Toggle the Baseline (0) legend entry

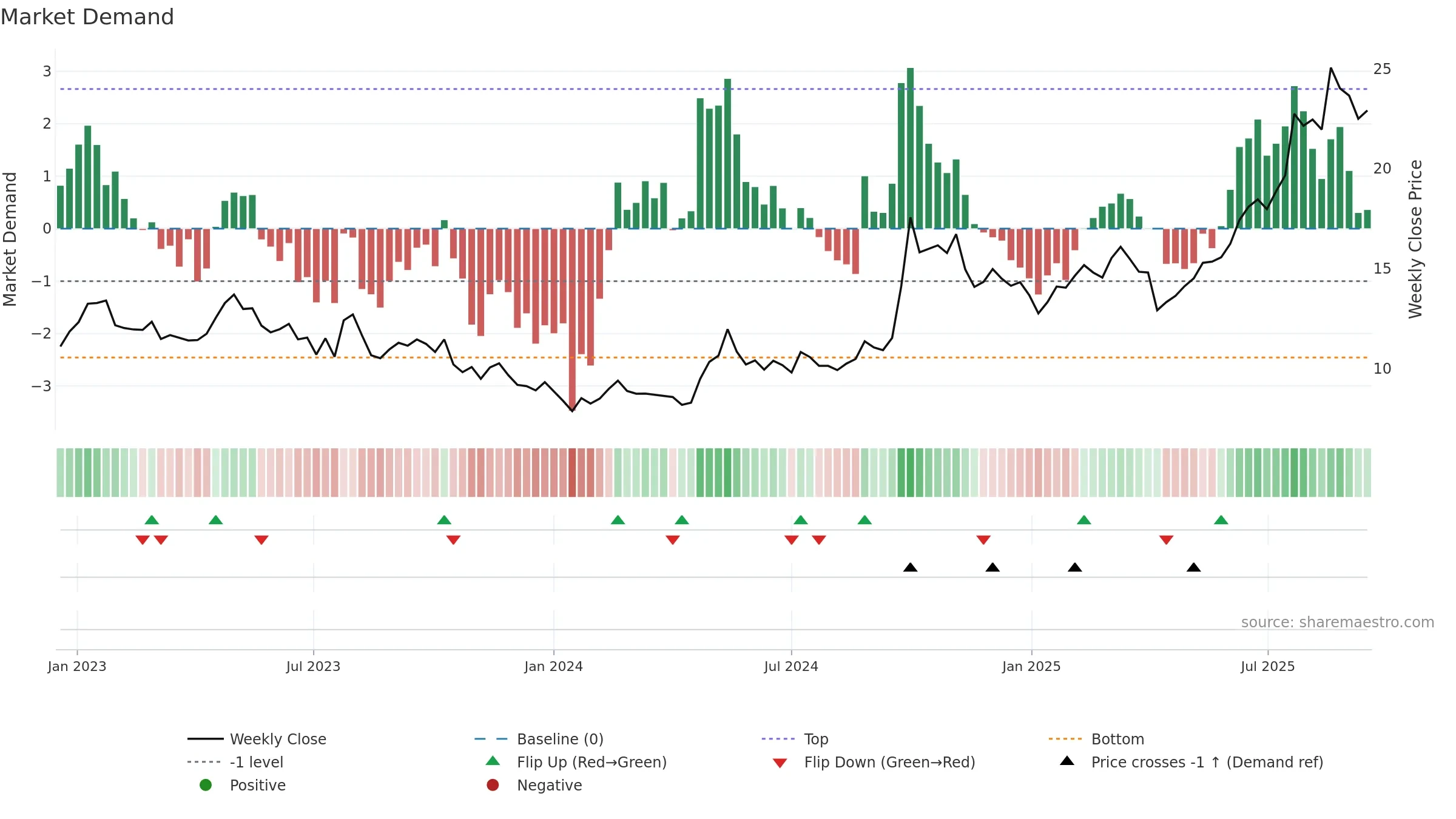(x=539, y=739)
